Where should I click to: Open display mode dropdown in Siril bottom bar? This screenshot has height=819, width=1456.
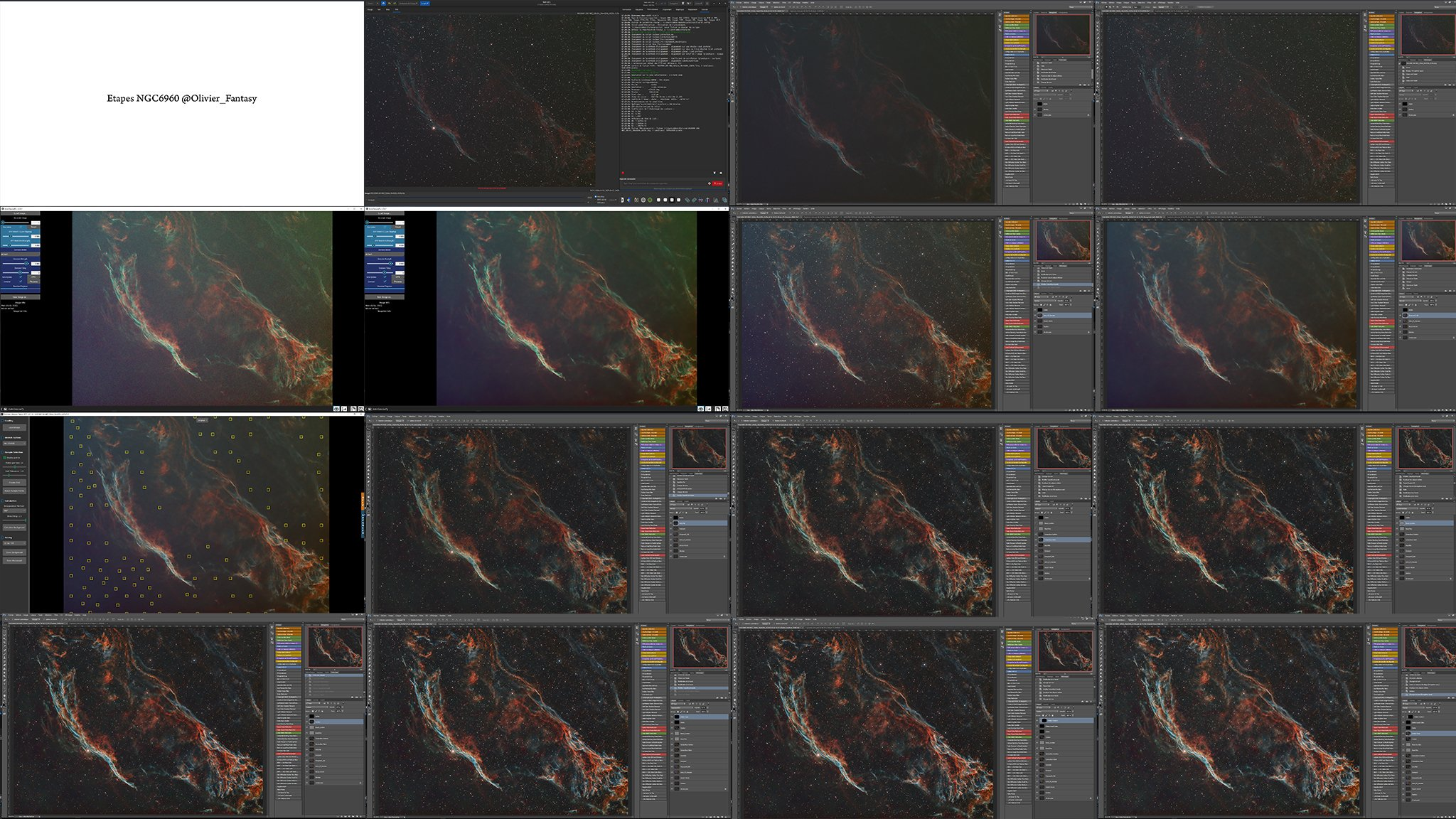pos(612,200)
